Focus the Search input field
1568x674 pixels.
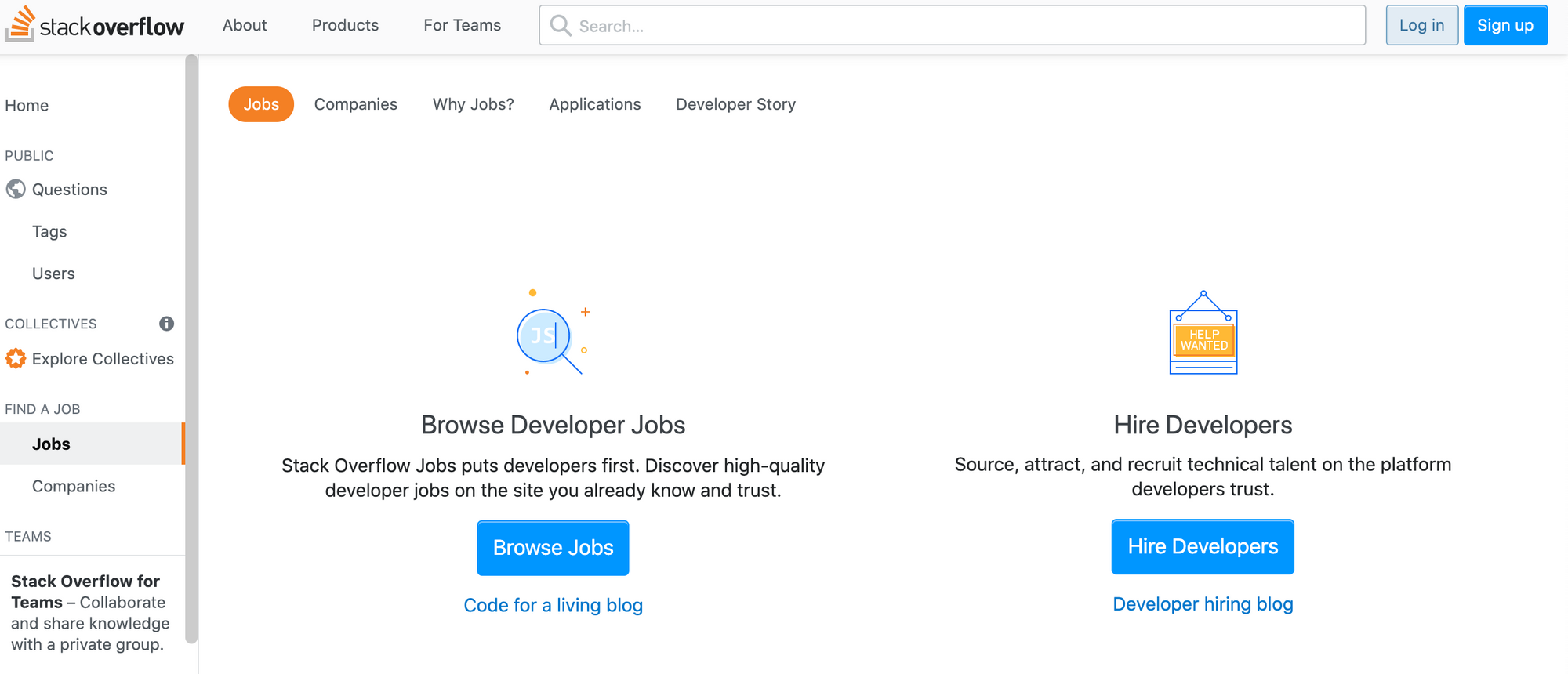click(x=964, y=26)
